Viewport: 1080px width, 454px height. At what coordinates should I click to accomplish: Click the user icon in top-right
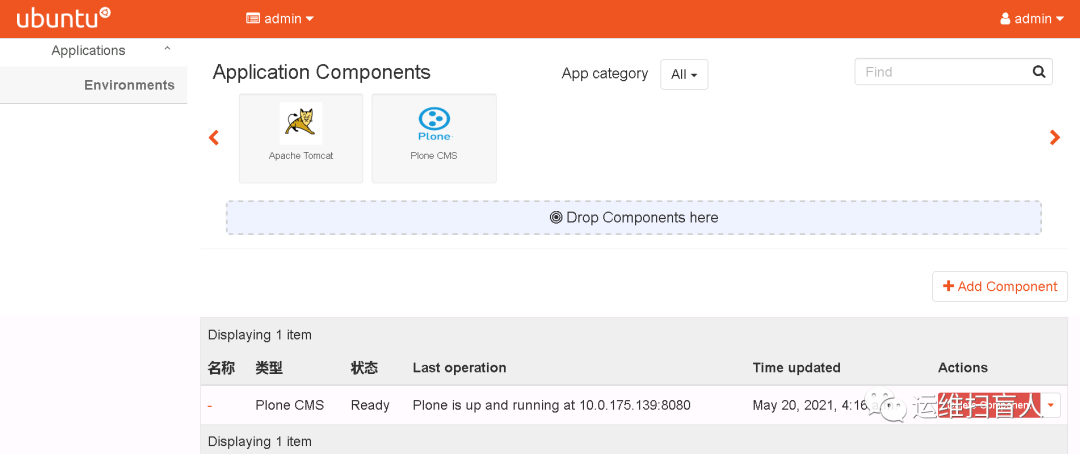[x=1006, y=19]
